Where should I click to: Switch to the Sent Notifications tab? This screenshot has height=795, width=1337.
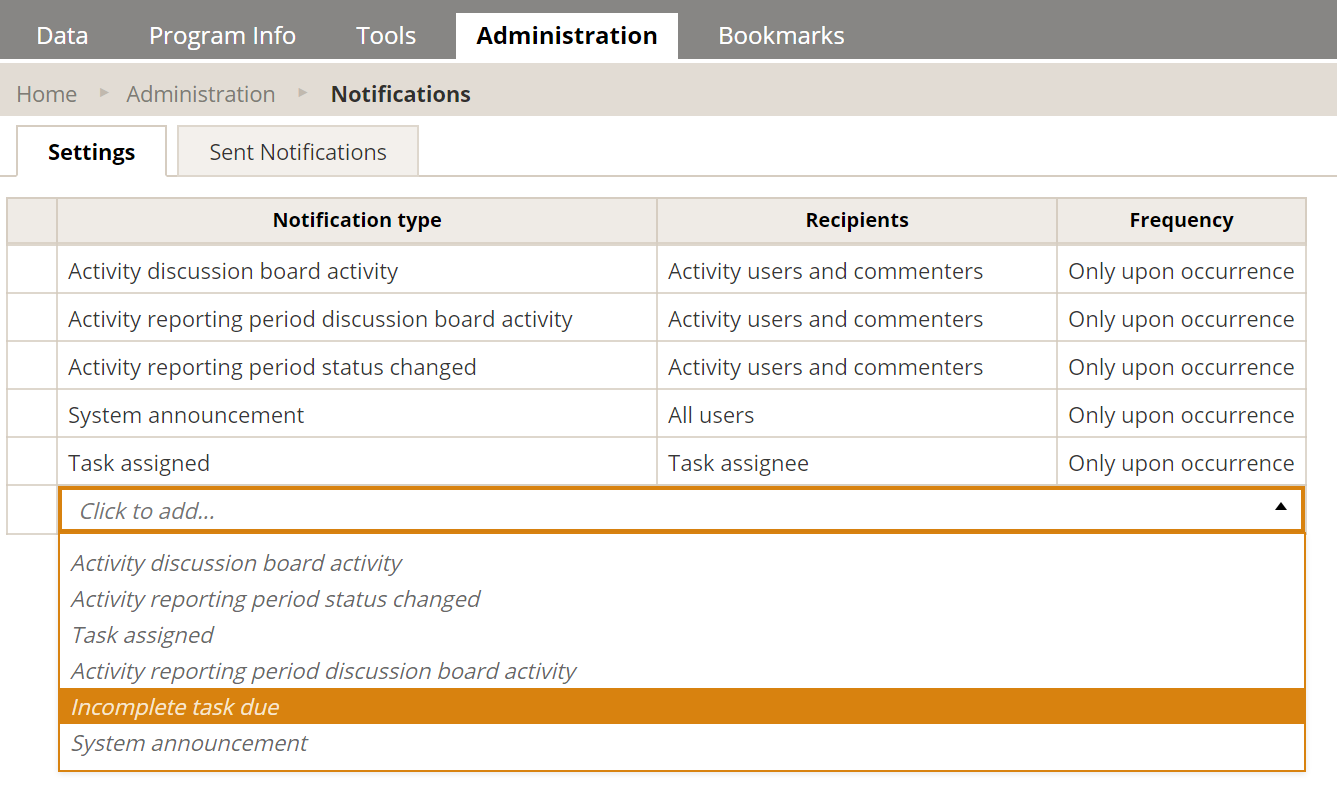[298, 152]
